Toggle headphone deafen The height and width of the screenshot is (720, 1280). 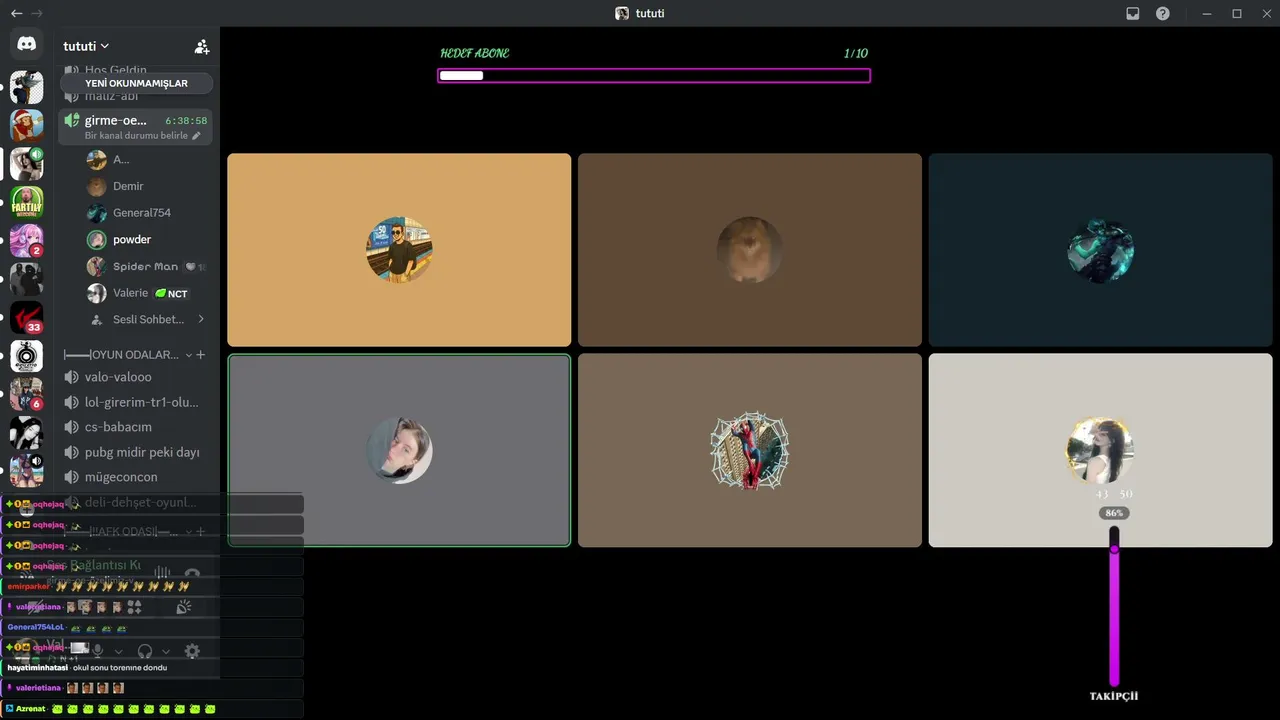[145, 651]
